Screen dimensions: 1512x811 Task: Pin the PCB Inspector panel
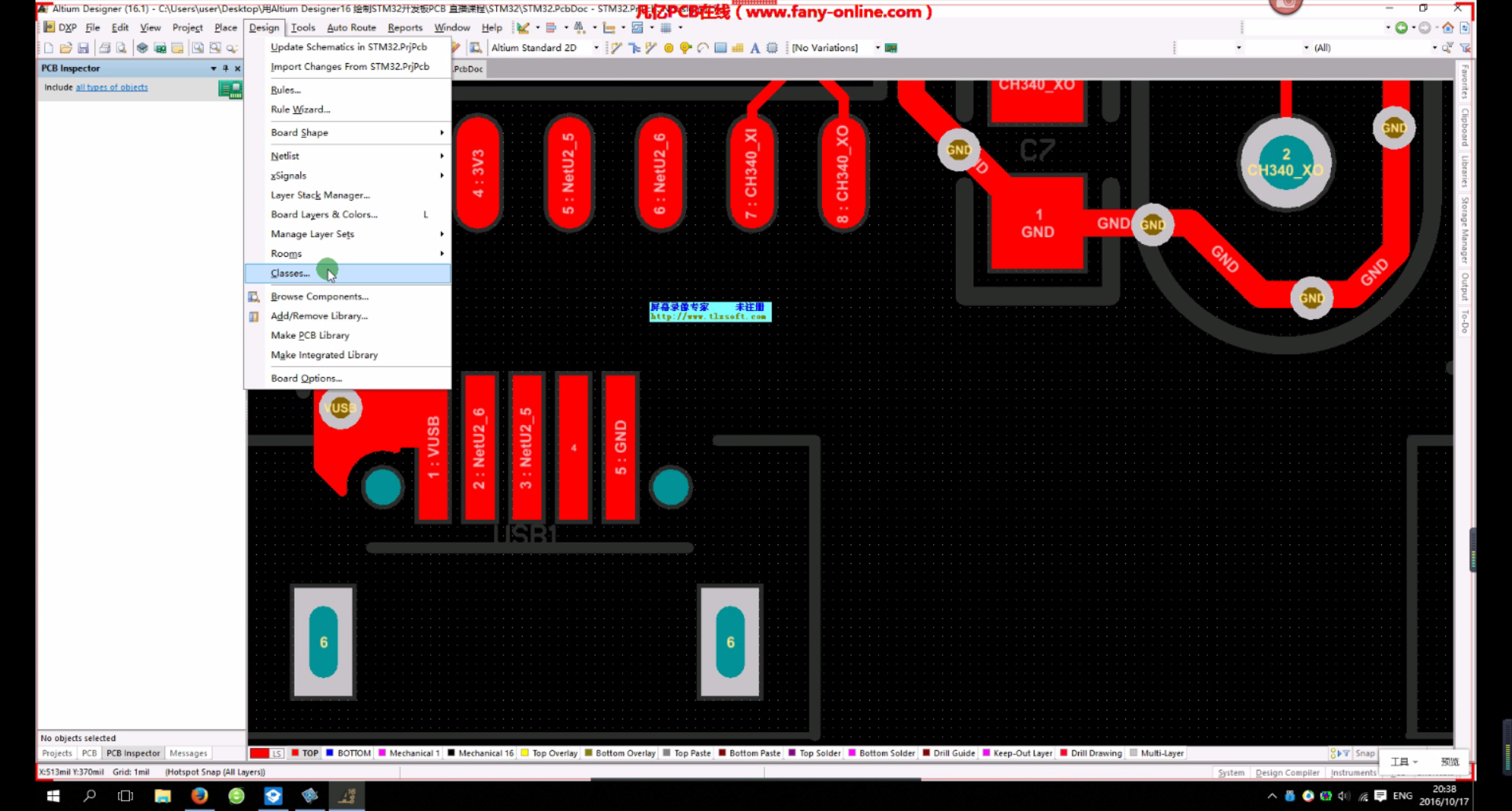pos(225,69)
